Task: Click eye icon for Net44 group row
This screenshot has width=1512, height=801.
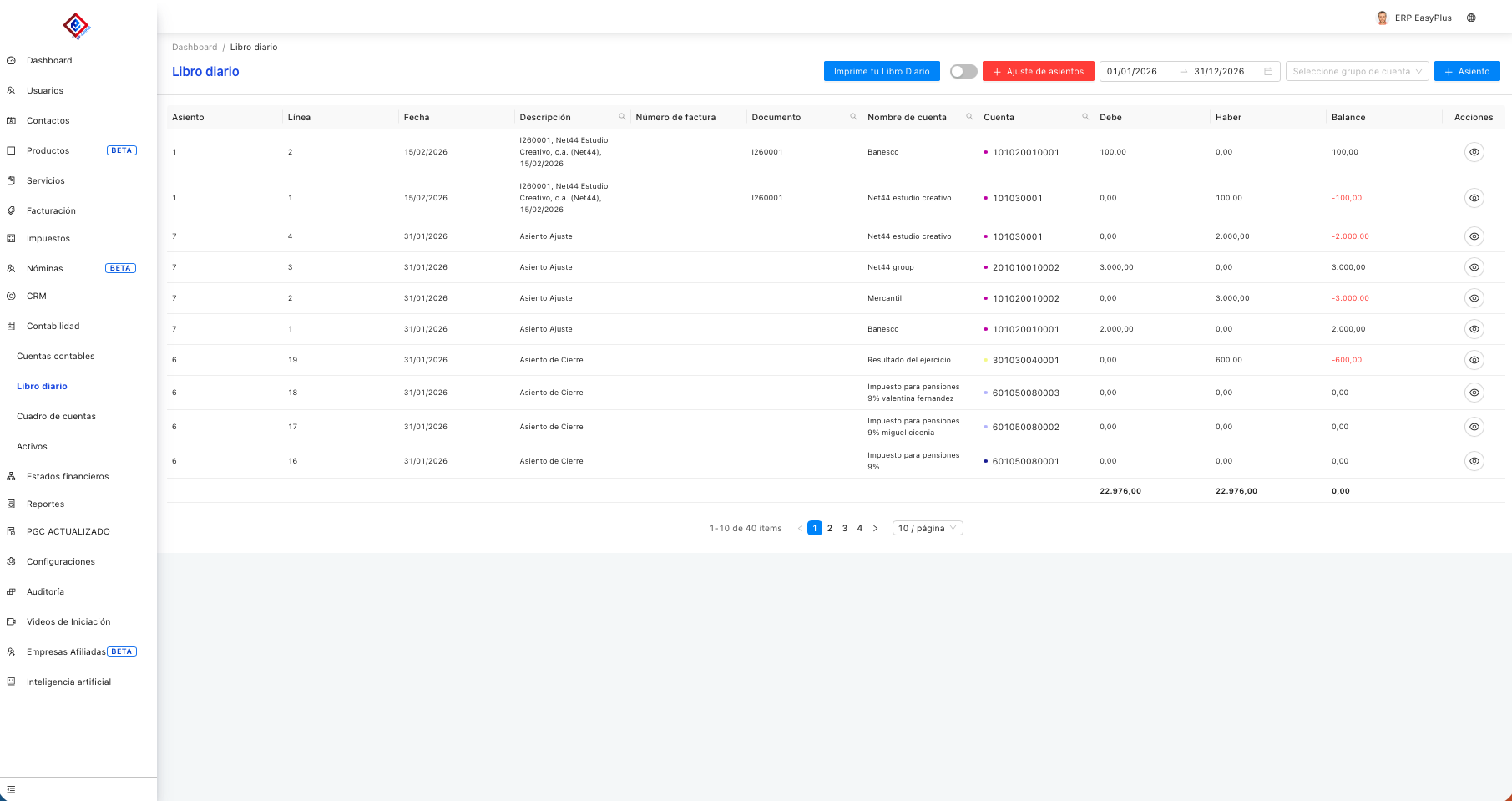Action: (x=1474, y=267)
